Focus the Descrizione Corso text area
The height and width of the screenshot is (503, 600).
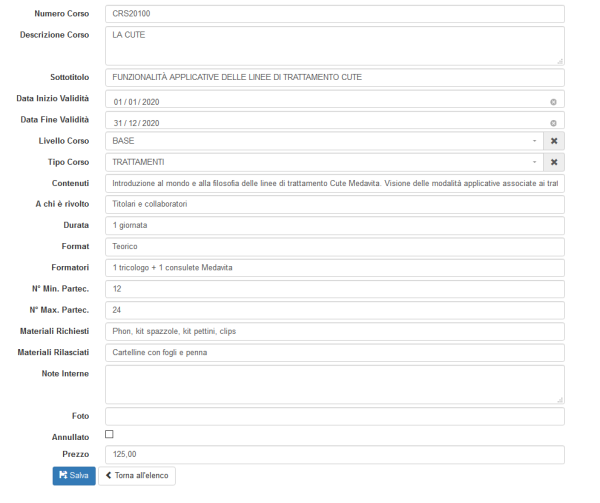coord(334,45)
